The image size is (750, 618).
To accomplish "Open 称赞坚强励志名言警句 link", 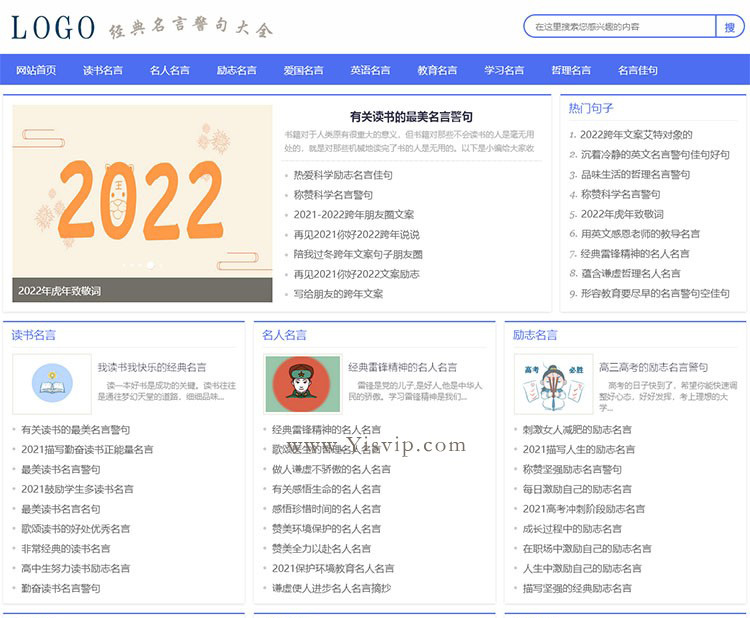I will click(572, 470).
